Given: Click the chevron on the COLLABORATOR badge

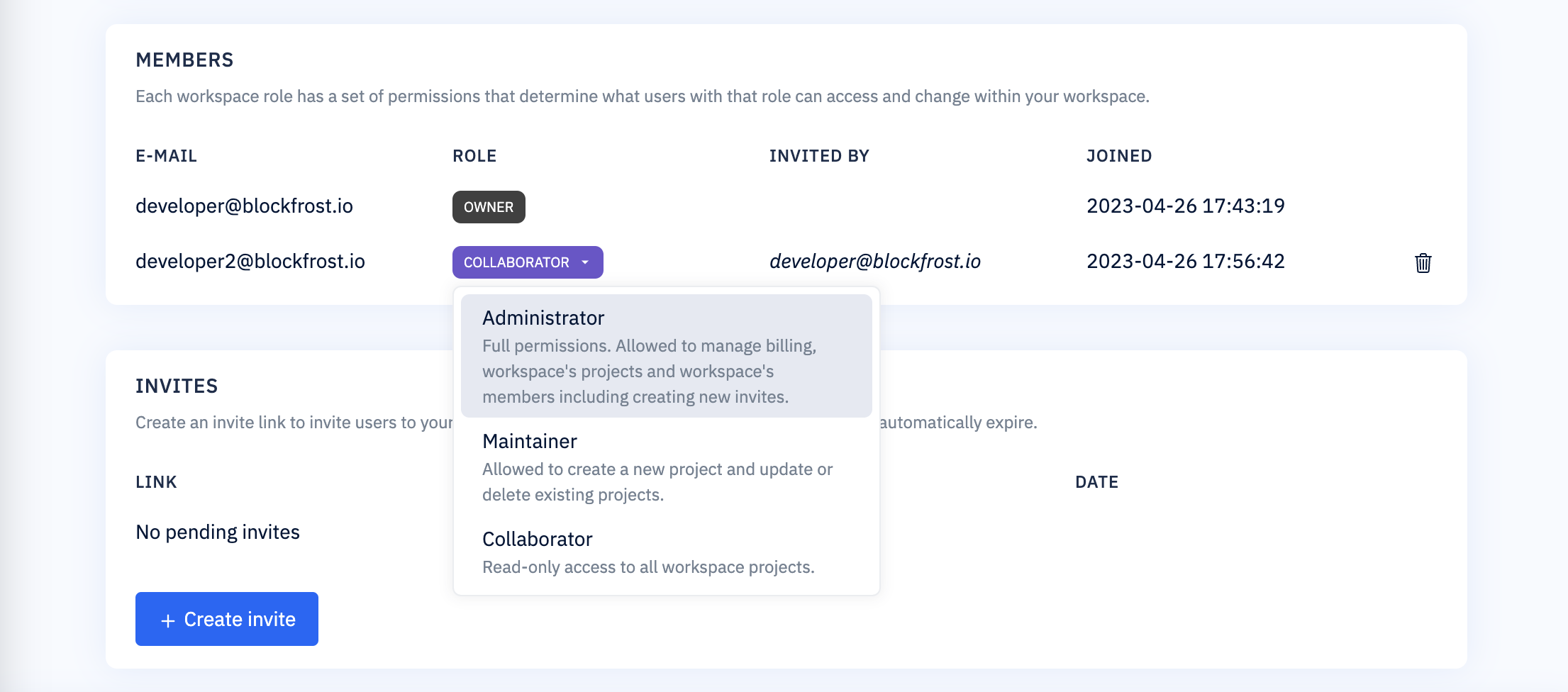Looking at the screenshot, I should pyautogui.click(x=584, y=262).
